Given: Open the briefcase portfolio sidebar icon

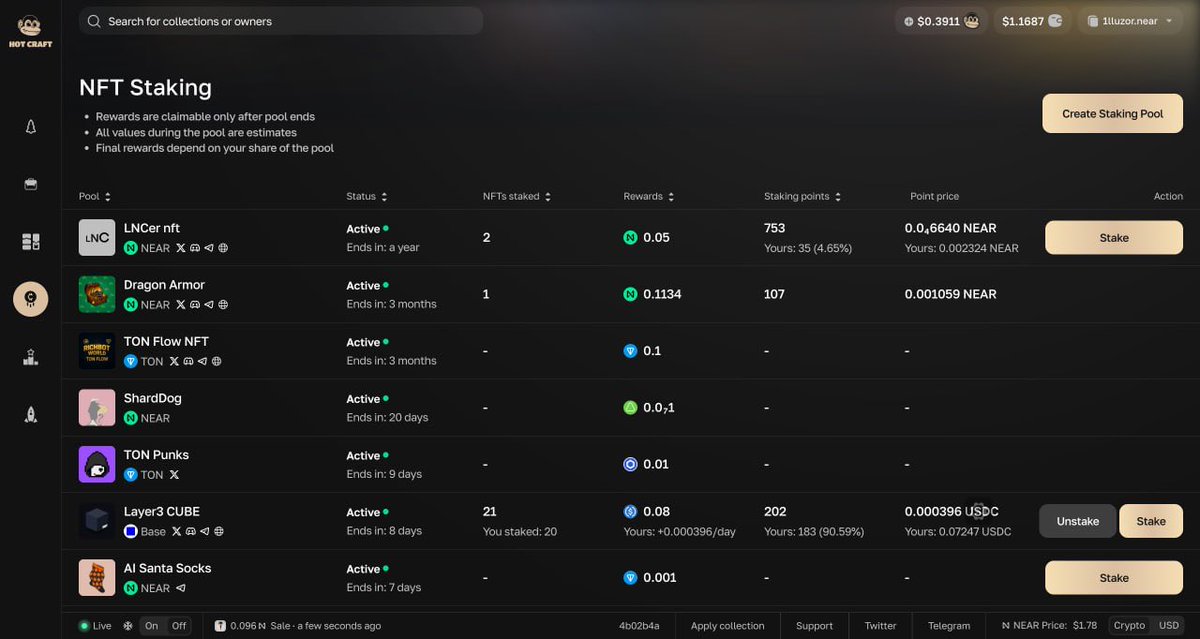Looking at the screenshot, I should [x=31, y=184].
